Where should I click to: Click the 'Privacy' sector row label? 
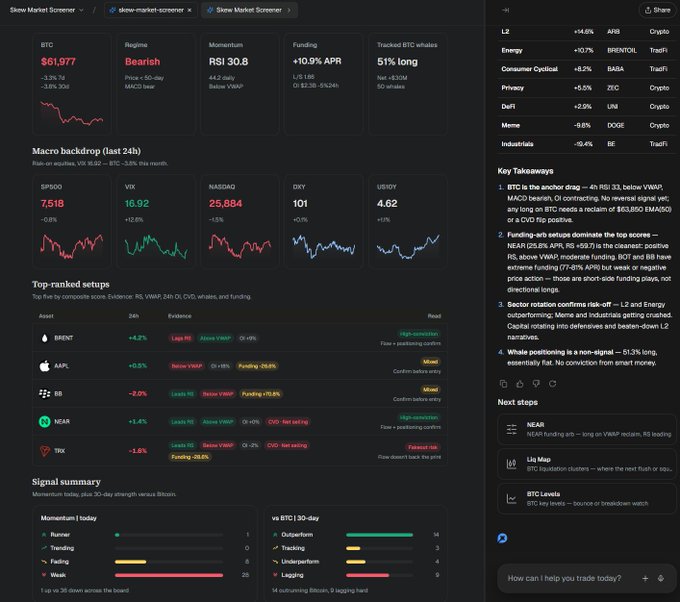click(x=513, y=88)
